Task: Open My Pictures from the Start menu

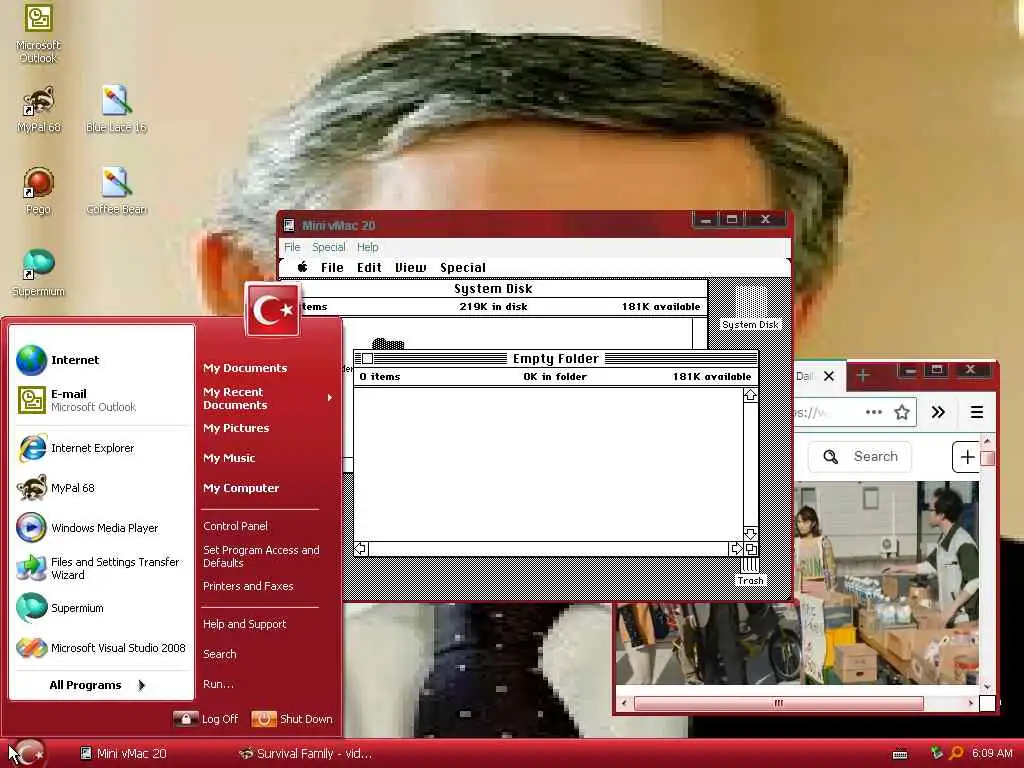Action: tap(236, 428)
